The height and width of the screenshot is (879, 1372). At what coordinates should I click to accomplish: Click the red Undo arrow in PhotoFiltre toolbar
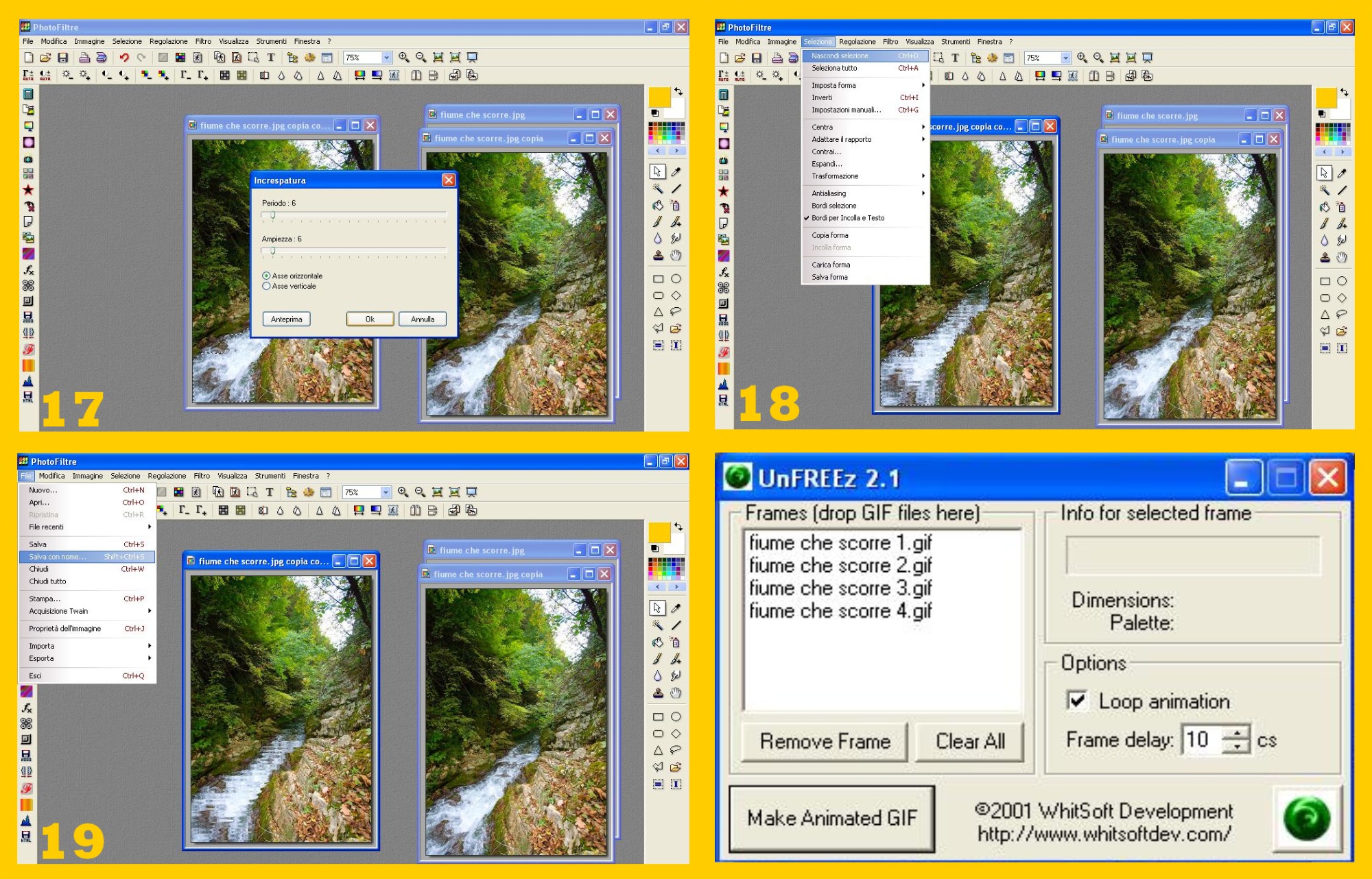(124, 58)
